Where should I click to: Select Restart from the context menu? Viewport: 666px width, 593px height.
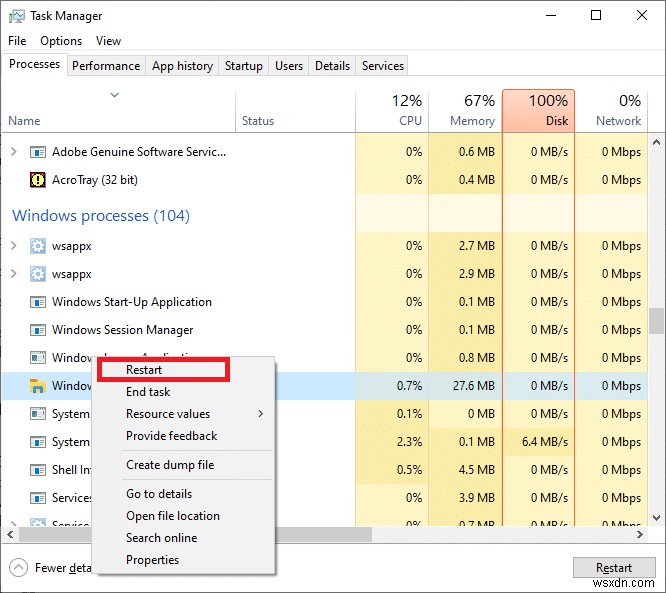145,370
